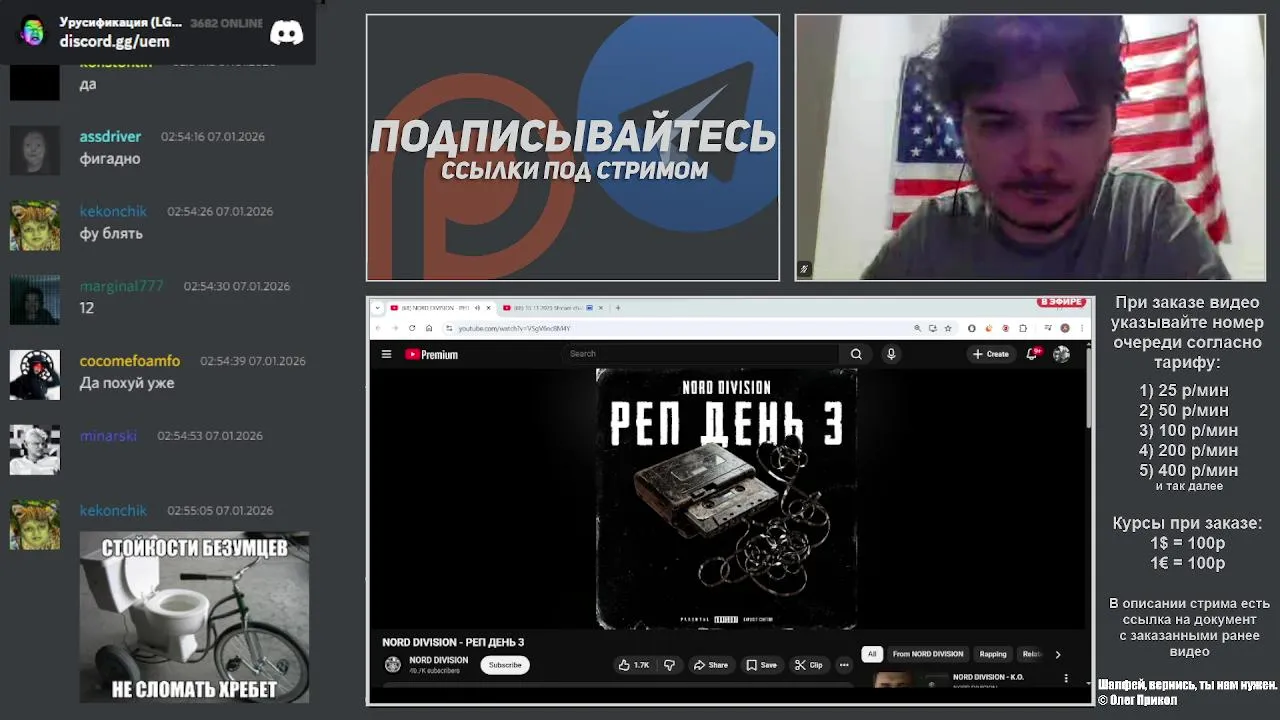Open NORD DIVISION channel name link
Viewport: 1280px width, 720px height.
pyautogui.click(x=438, y=660)
